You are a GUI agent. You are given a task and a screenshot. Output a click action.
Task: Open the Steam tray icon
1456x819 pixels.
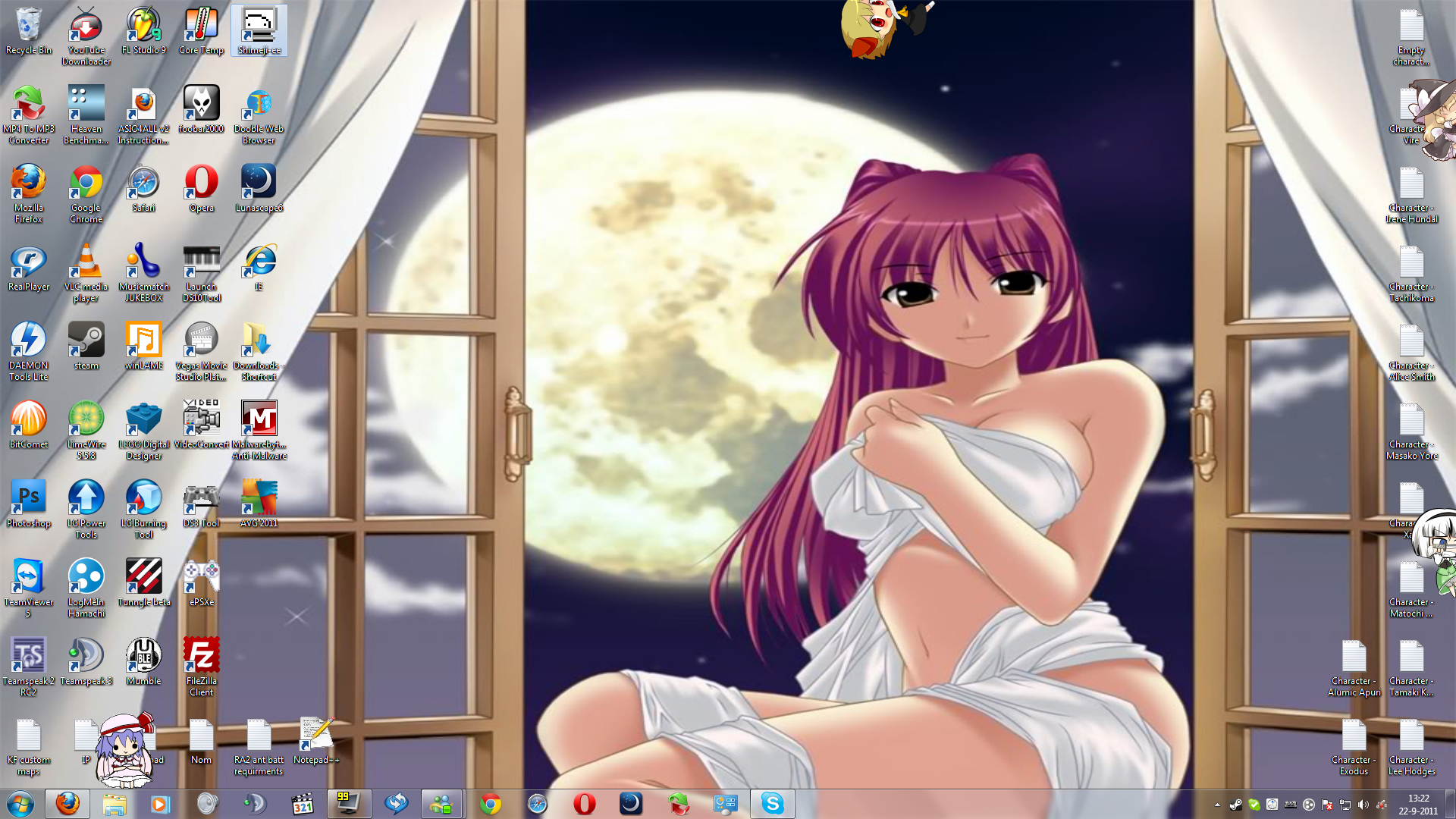(1235, 805)
